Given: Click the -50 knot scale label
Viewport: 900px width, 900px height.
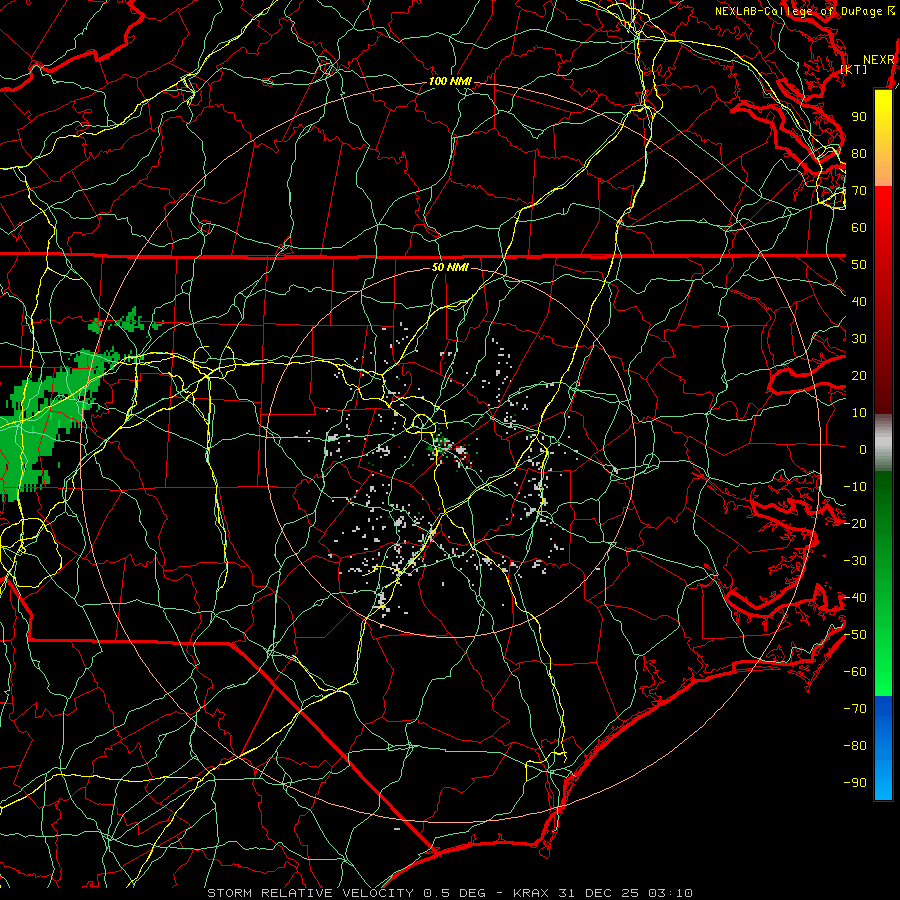Looking at the screenshot, I should (855, 635).
